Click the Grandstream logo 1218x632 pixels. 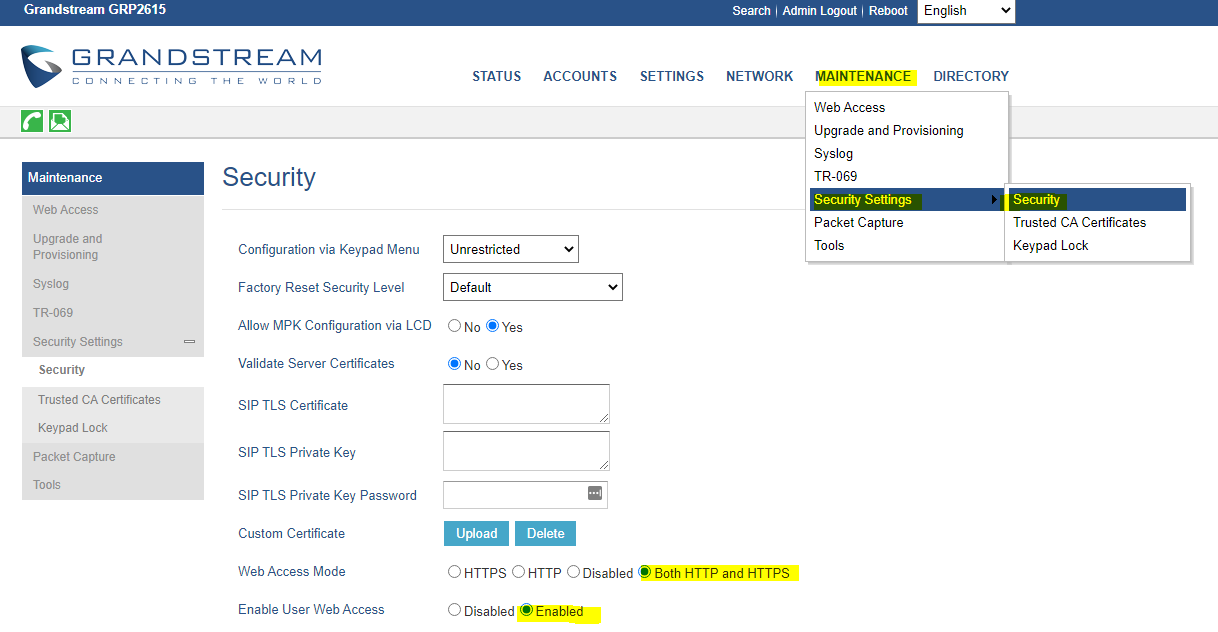tap(171, 66)
